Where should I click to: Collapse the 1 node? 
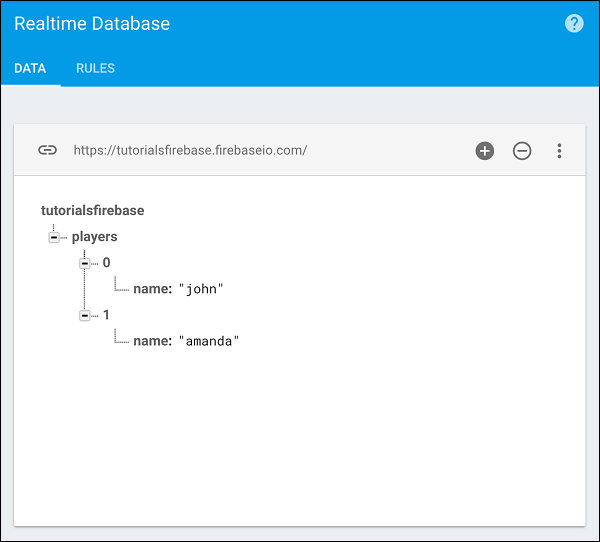(x=85, y=315)
